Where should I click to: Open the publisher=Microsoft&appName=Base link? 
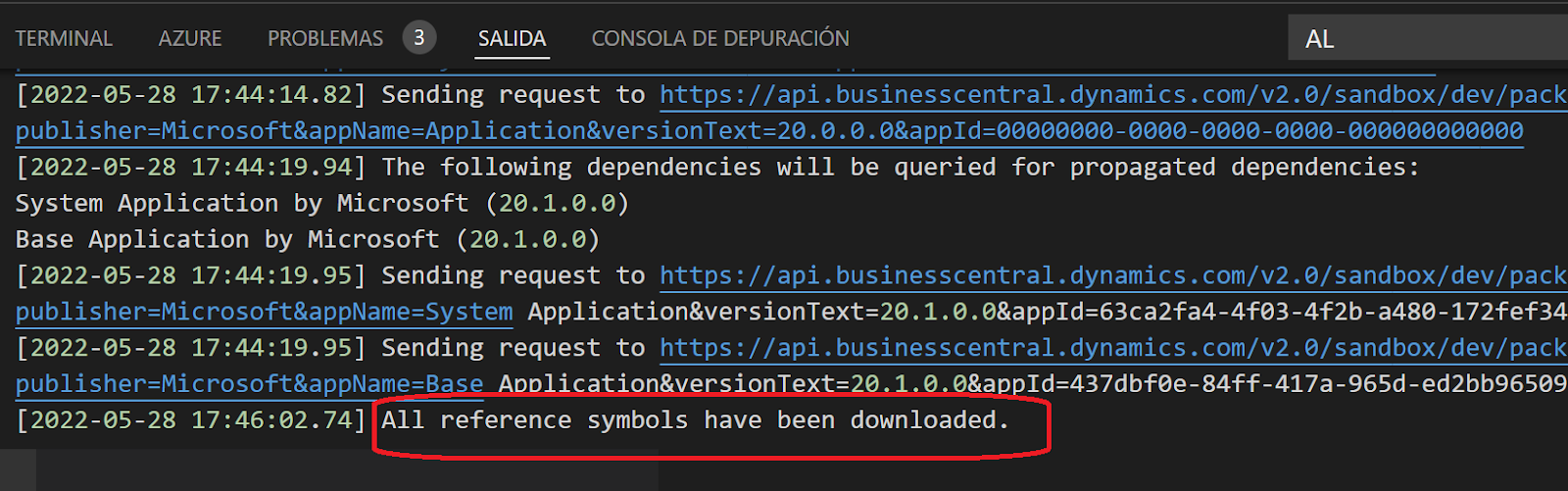click(249, 383)
